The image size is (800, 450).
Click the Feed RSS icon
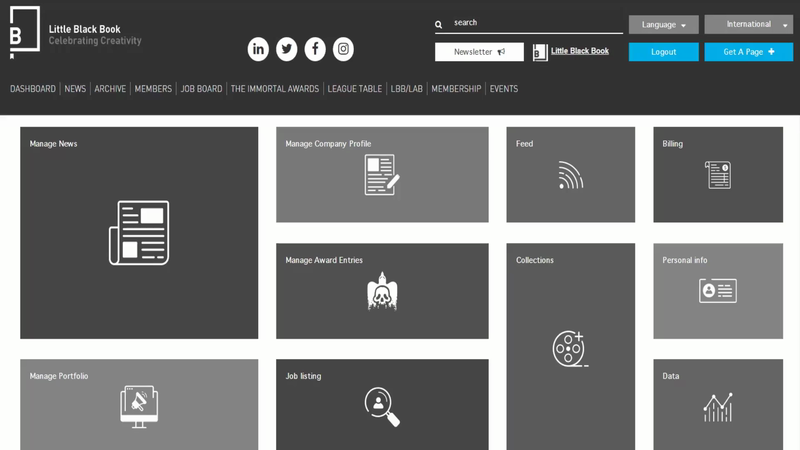[x=570, y=175]
